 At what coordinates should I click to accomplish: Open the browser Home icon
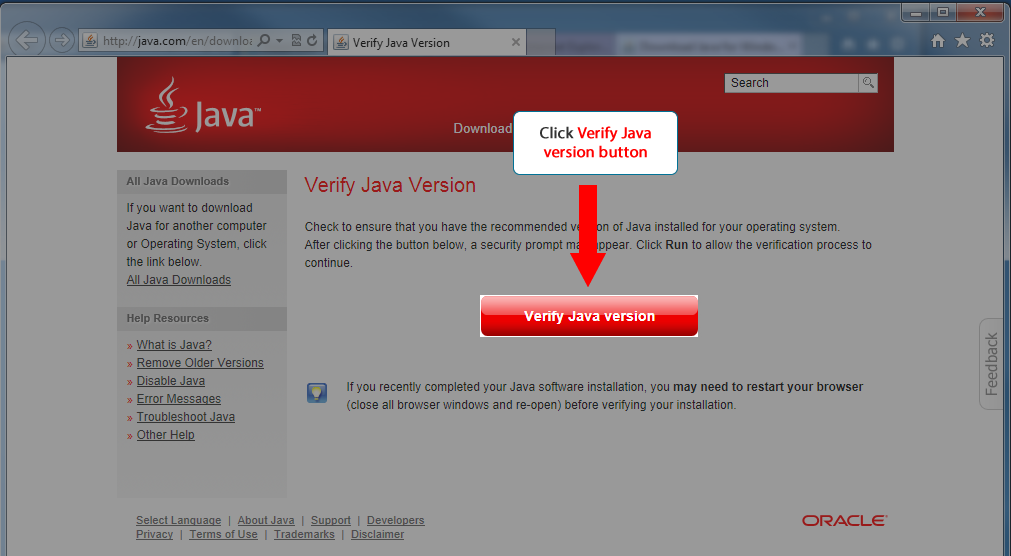937,41
